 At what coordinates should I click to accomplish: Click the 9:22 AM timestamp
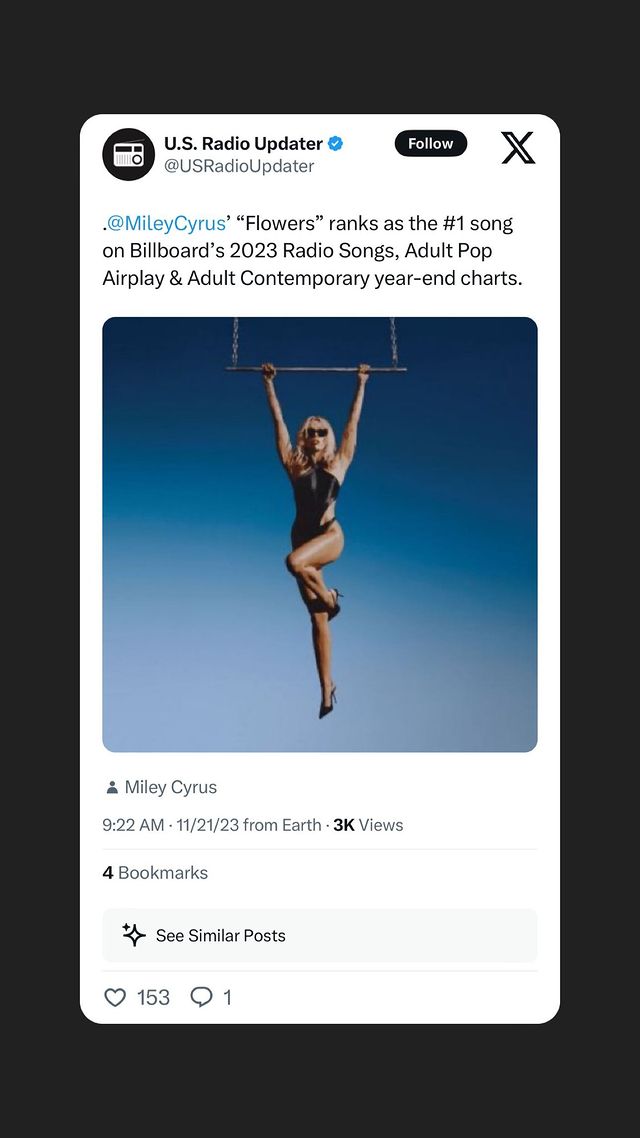[134, 825]
